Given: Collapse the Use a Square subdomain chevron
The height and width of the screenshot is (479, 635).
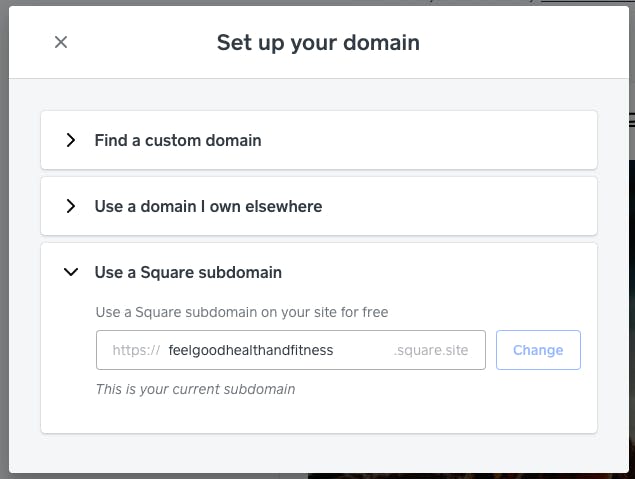Looking at the screenshot, I should tap(71, 272).
